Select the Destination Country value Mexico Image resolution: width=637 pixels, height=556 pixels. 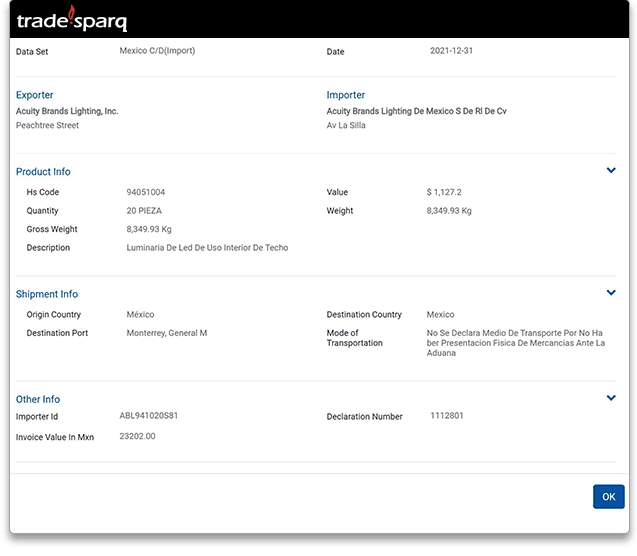click(440, 314)
